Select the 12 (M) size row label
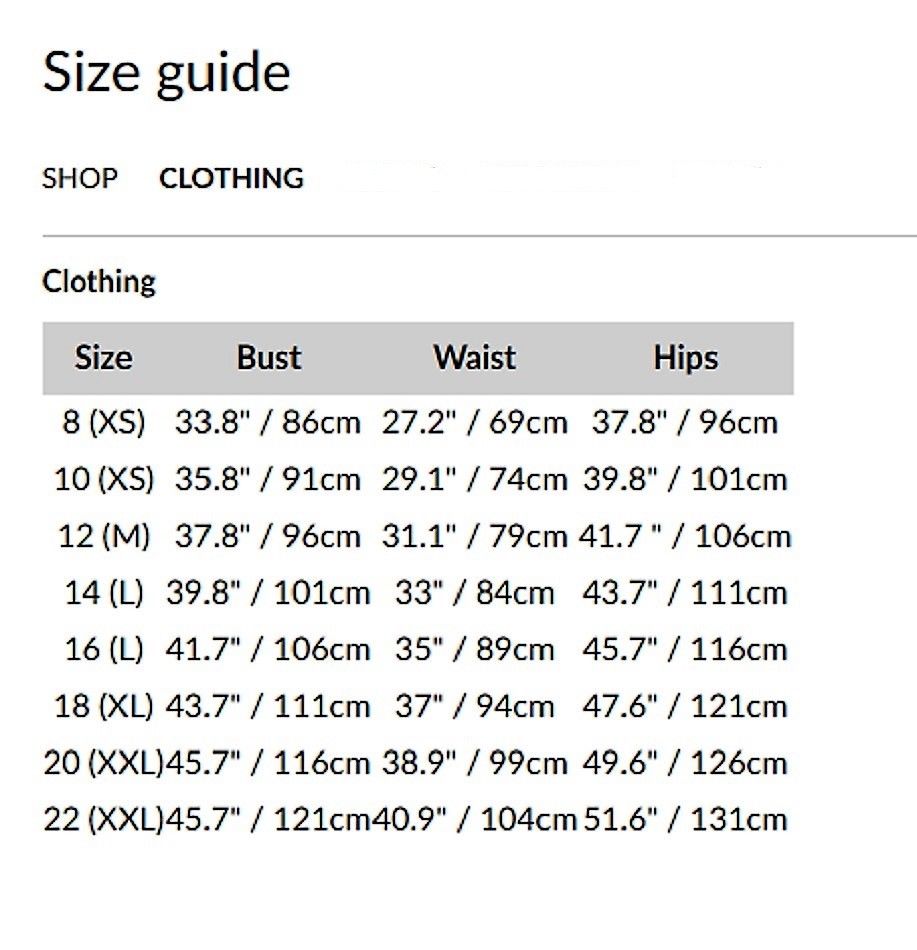917x950 pixels. point(103,537)
